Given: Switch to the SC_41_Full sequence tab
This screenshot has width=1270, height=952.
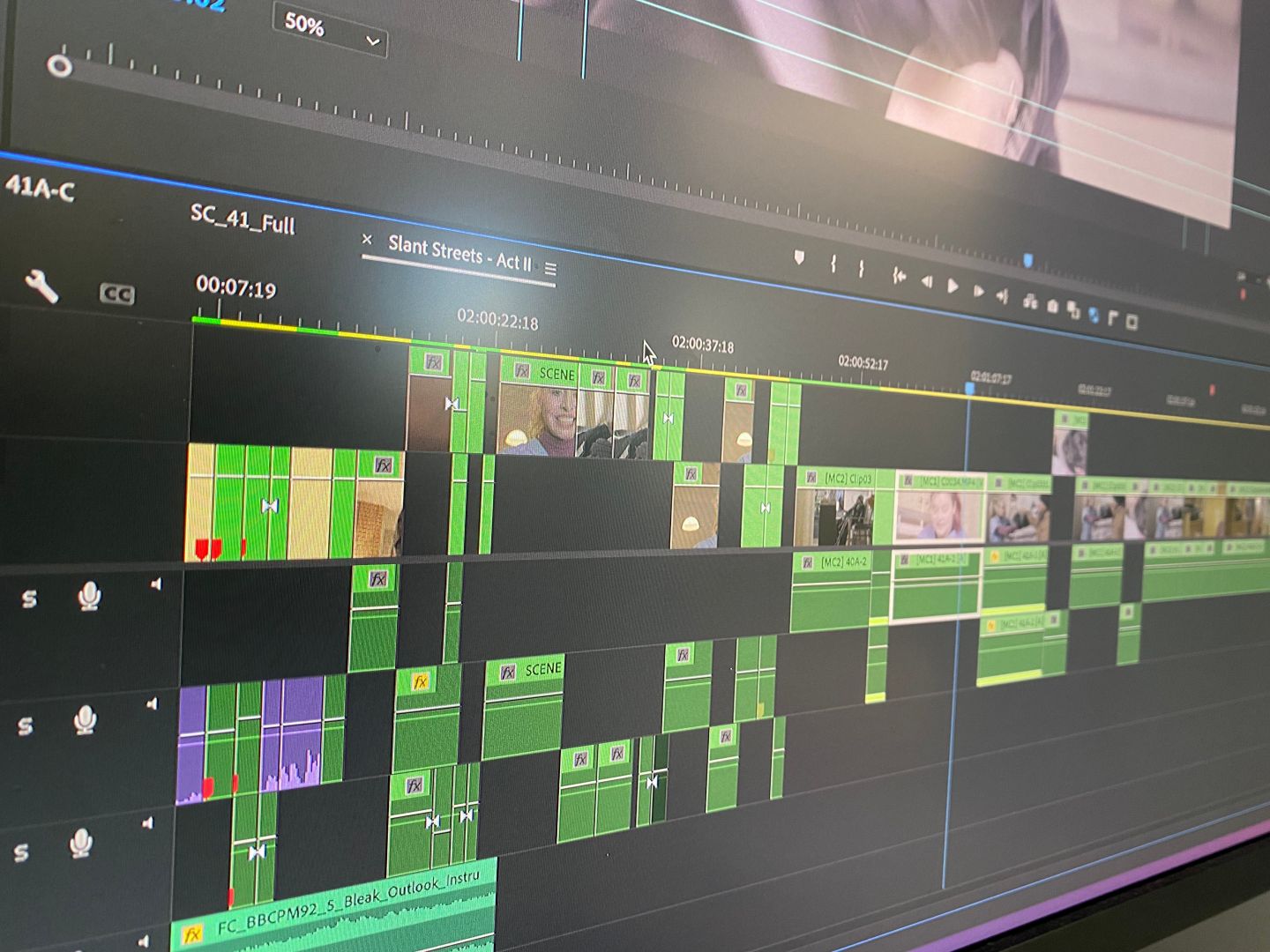Looking at the screenshot, I should [243, 218].
